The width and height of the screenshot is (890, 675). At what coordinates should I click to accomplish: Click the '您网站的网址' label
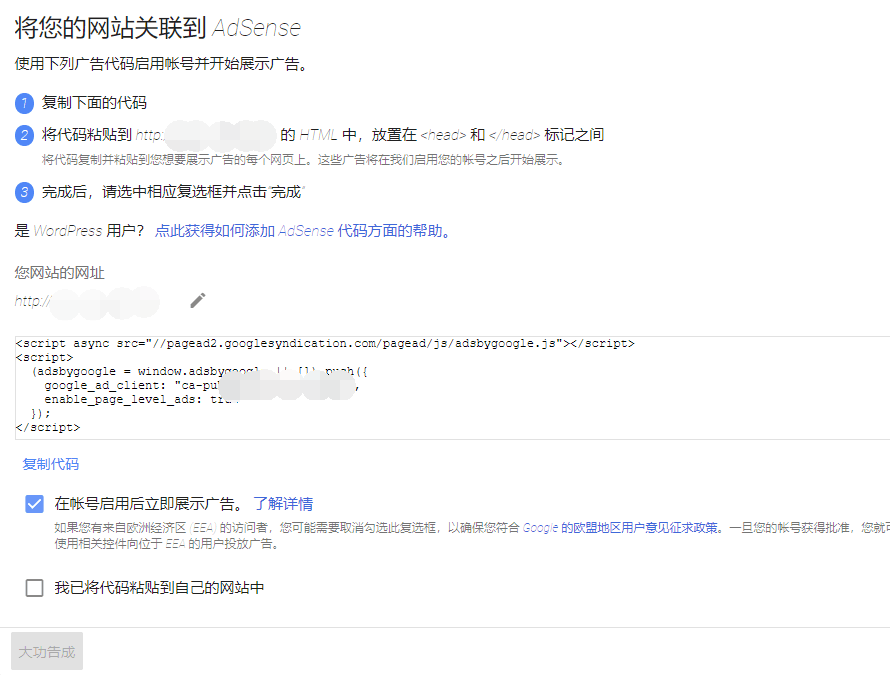(60, 273)
